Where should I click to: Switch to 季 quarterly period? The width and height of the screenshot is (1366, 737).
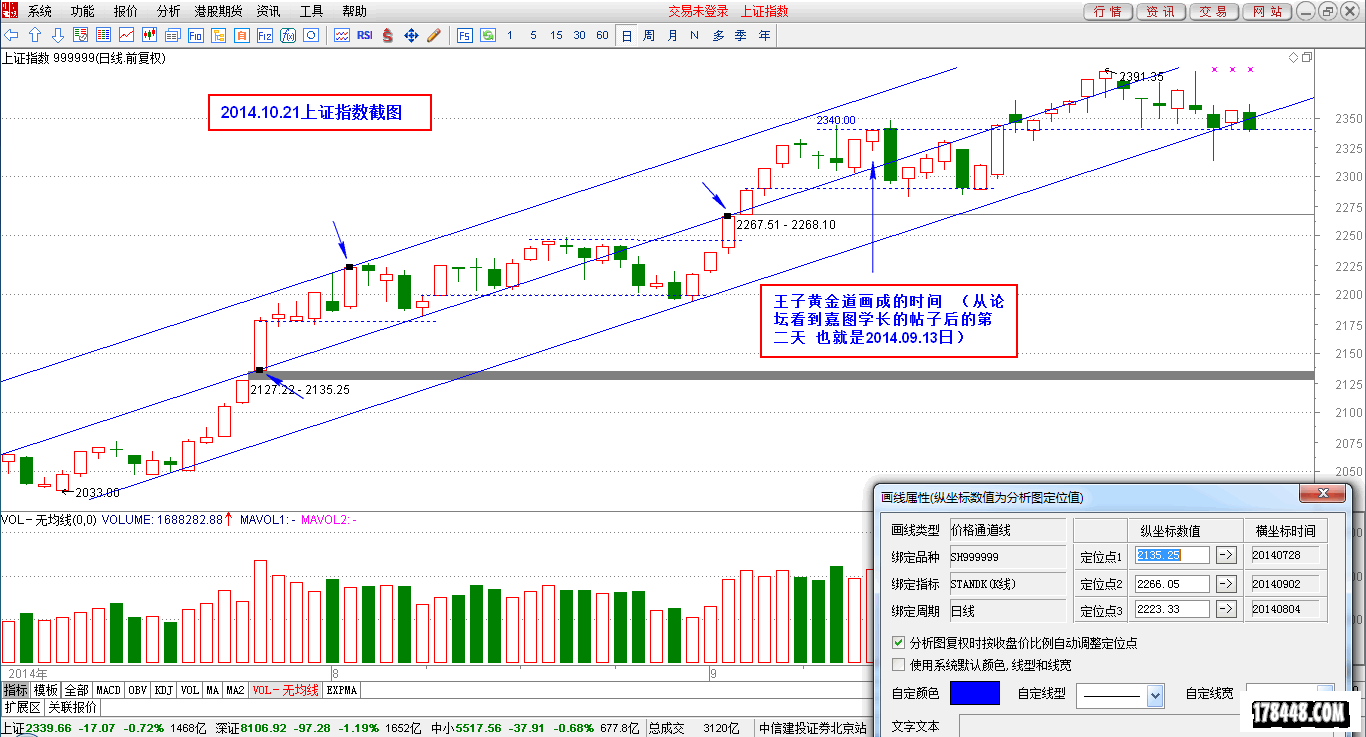[741, 35]
